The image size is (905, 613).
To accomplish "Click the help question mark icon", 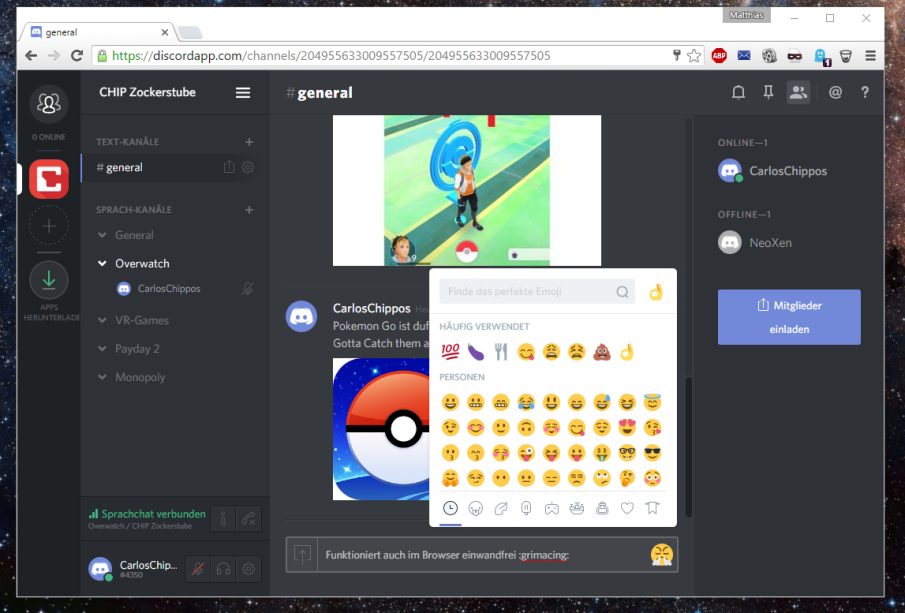I will click(x=865, y=92).
